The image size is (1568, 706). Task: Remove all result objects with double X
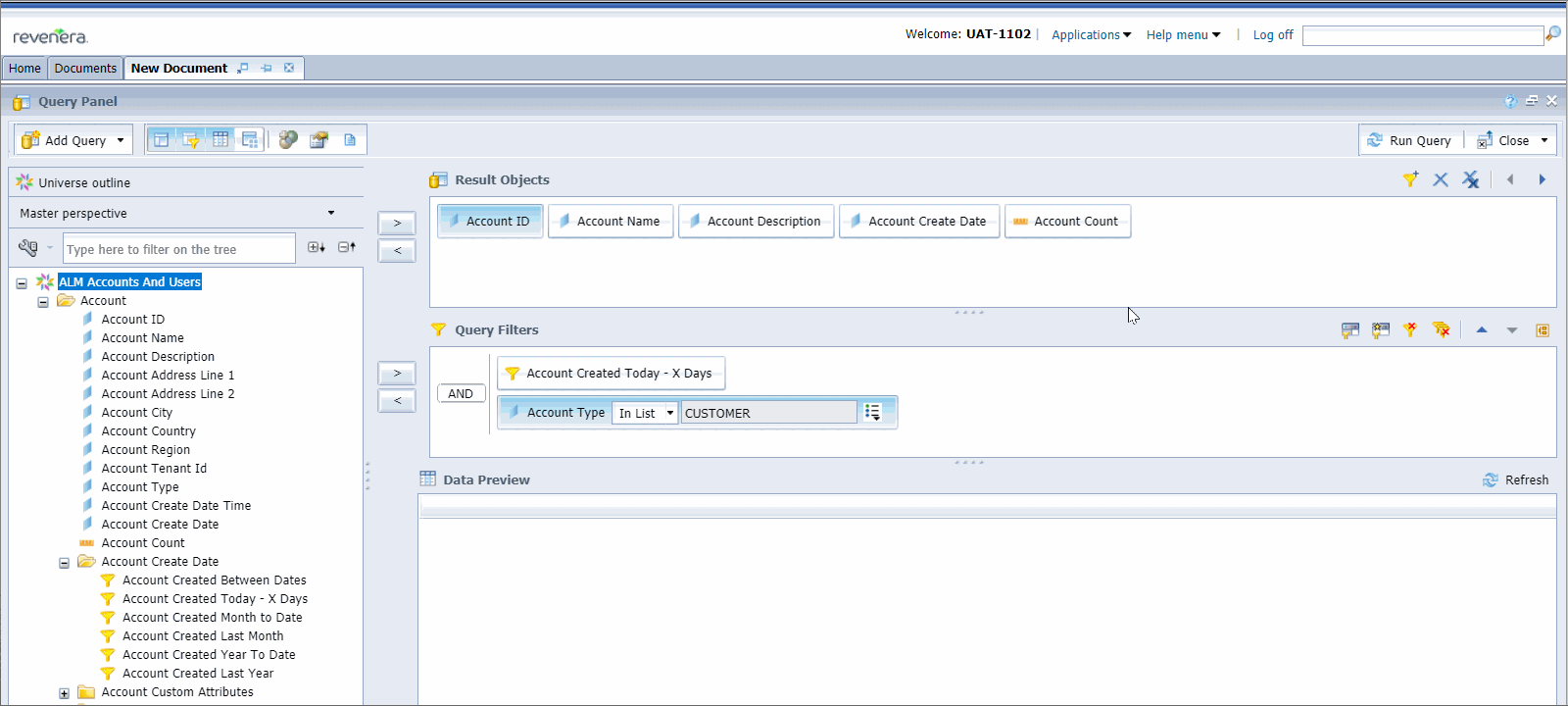[1471, 179]
